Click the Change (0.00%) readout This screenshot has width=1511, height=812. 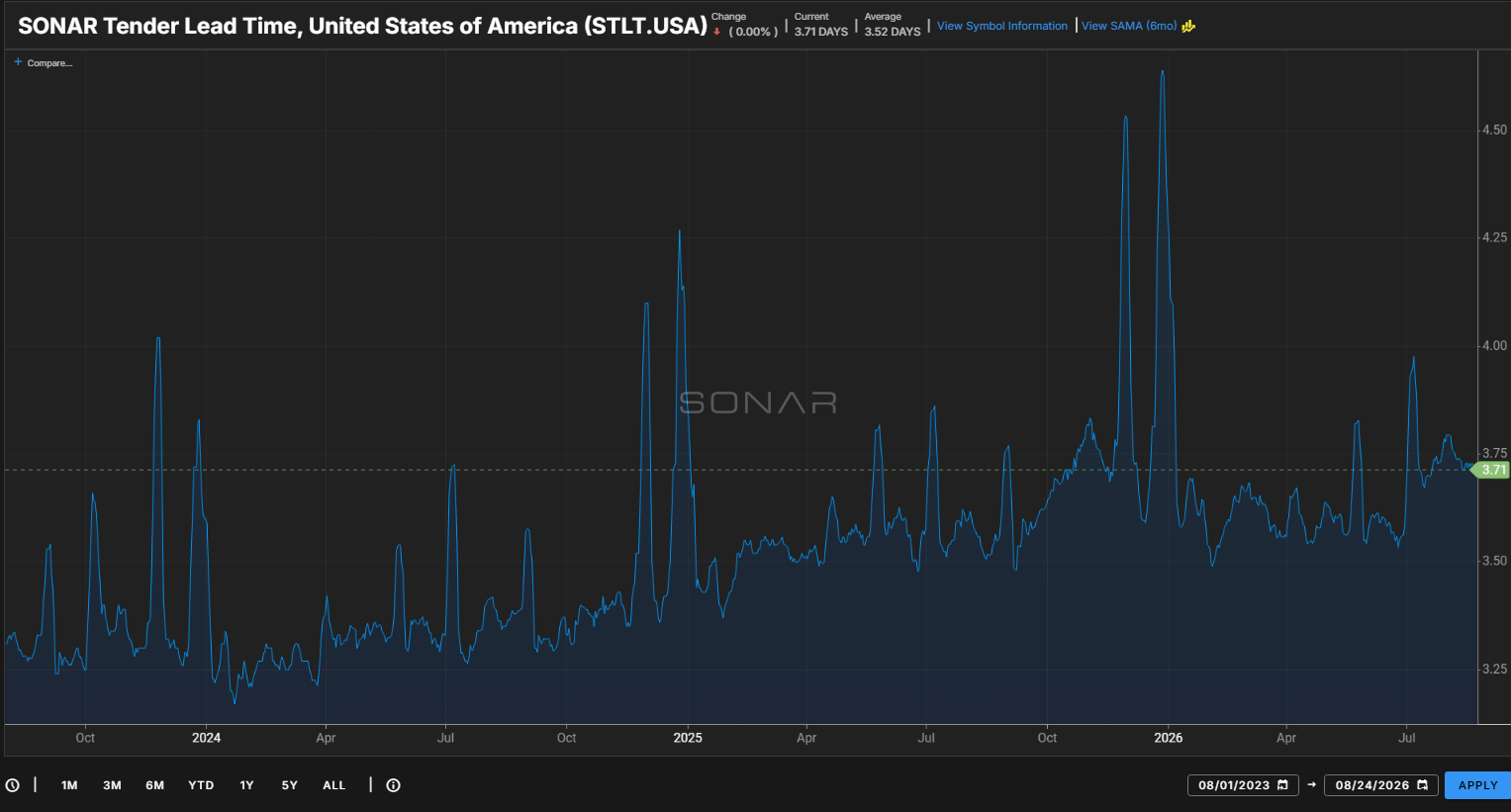(744, 25)
